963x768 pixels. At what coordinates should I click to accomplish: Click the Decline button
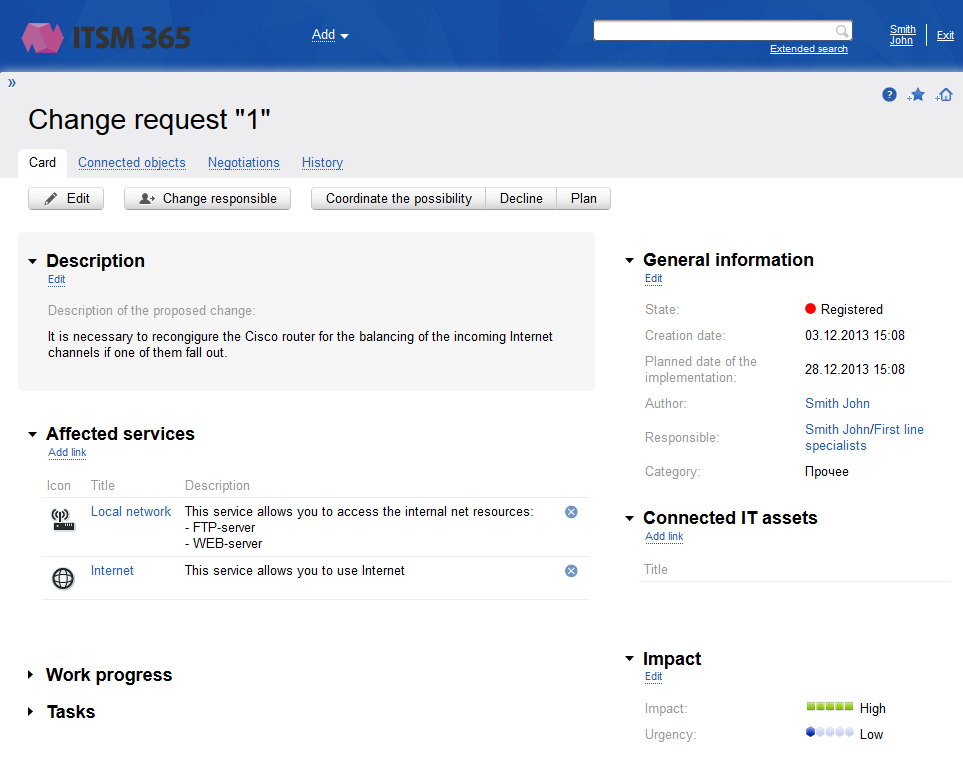[520, 198]
